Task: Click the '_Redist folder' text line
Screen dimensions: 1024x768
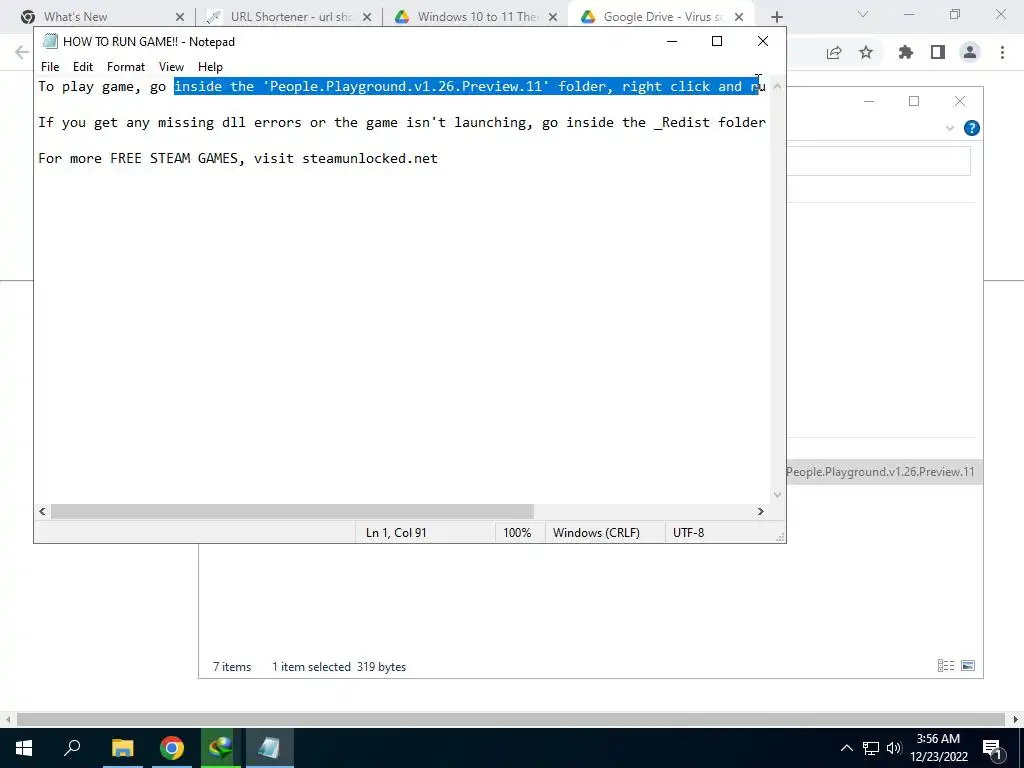Action: click(402, 122)
